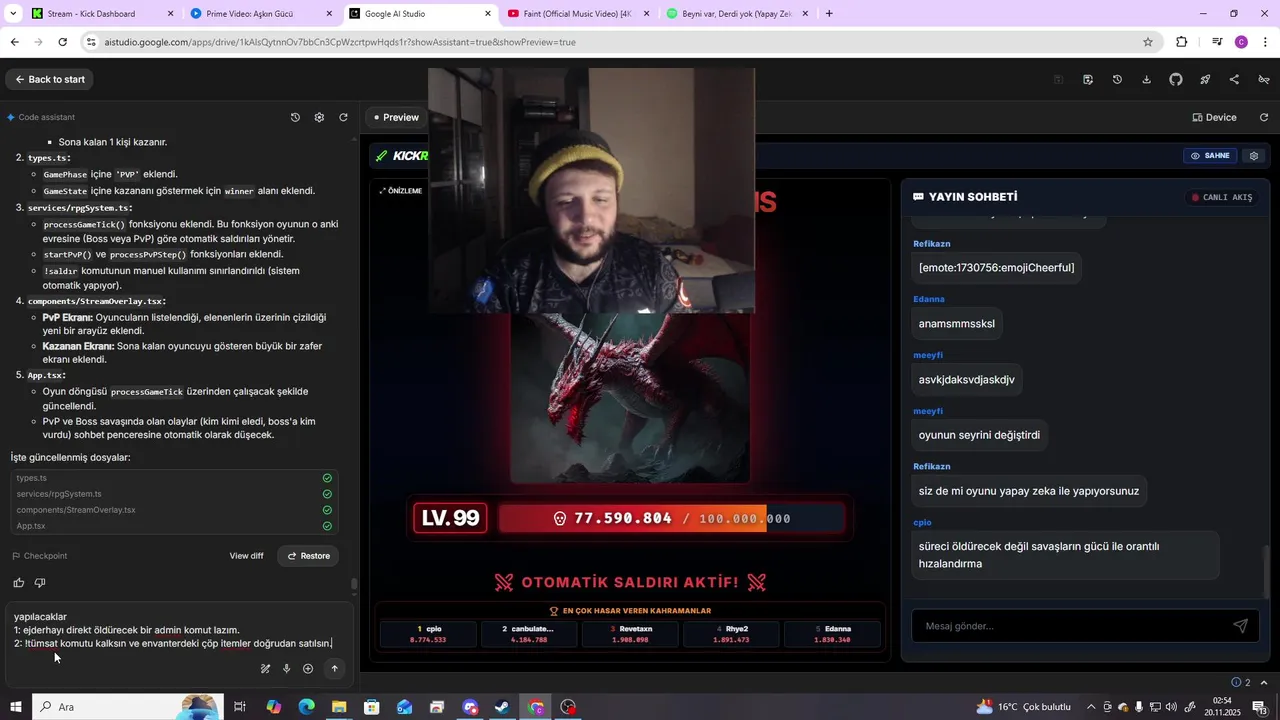Open Windows Start menu
This screenshot has width=1280, height=720.
coord(16,707)
